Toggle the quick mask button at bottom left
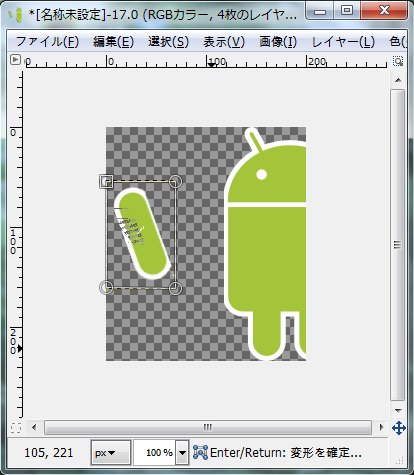414x475 pixels. [16, 428]
